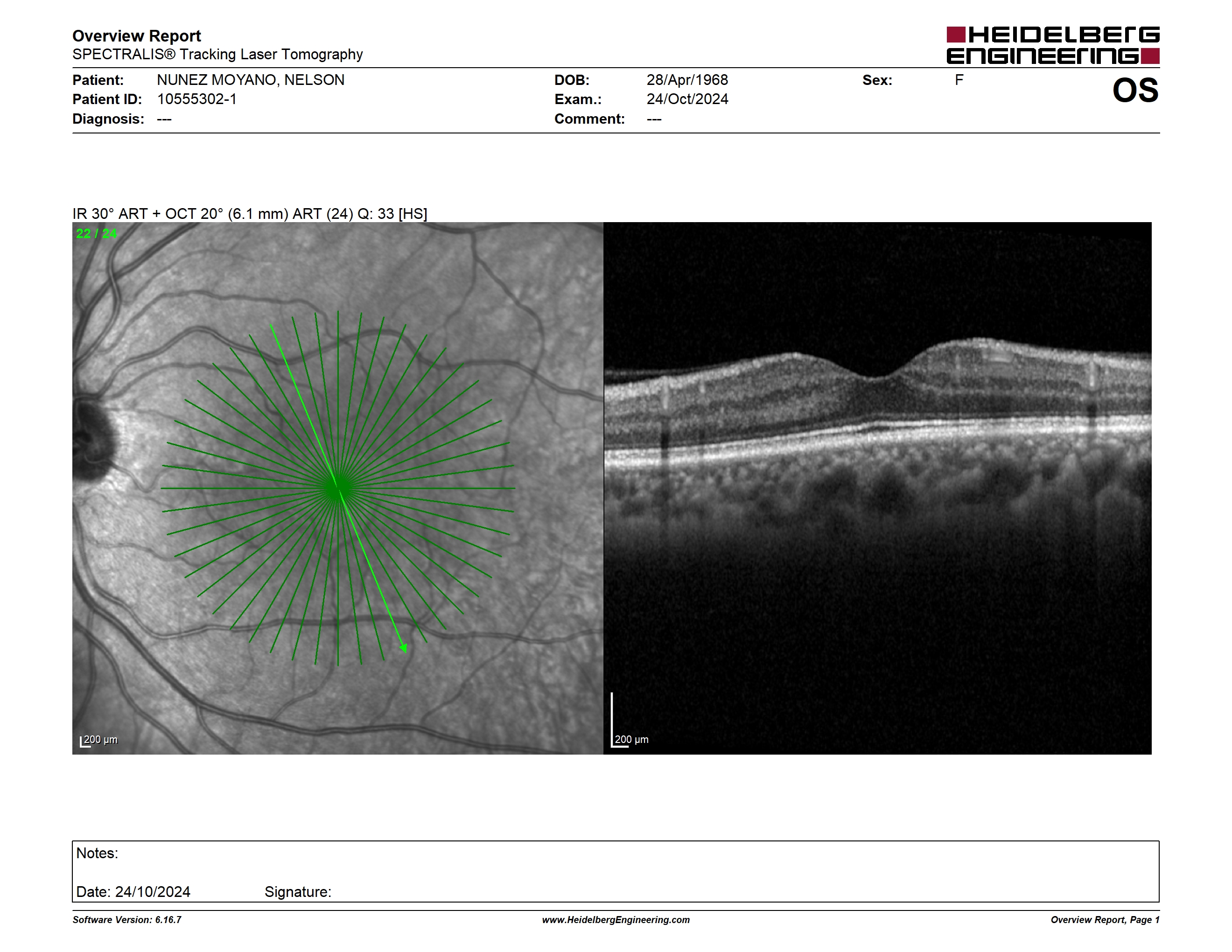Click the Overview Report title
Screen dimensions: 1232x952
pyautogui.click(x=137, y=35)
